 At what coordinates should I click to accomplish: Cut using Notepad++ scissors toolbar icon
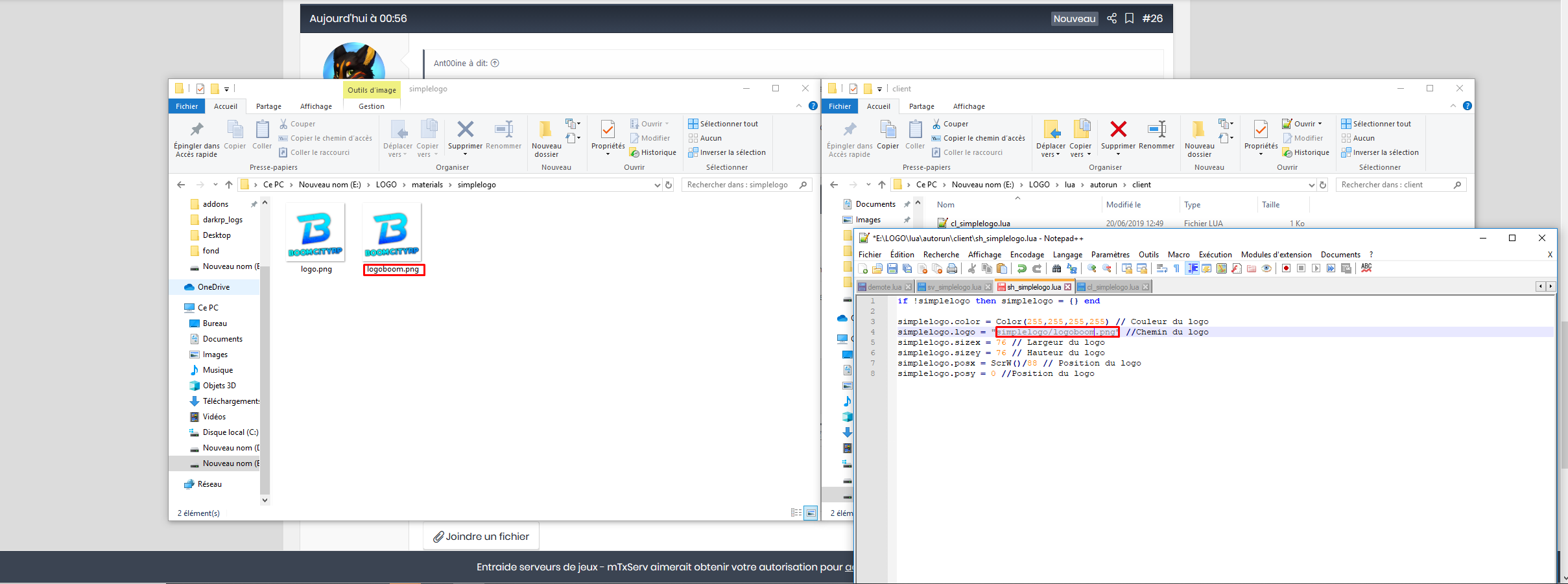971,268
